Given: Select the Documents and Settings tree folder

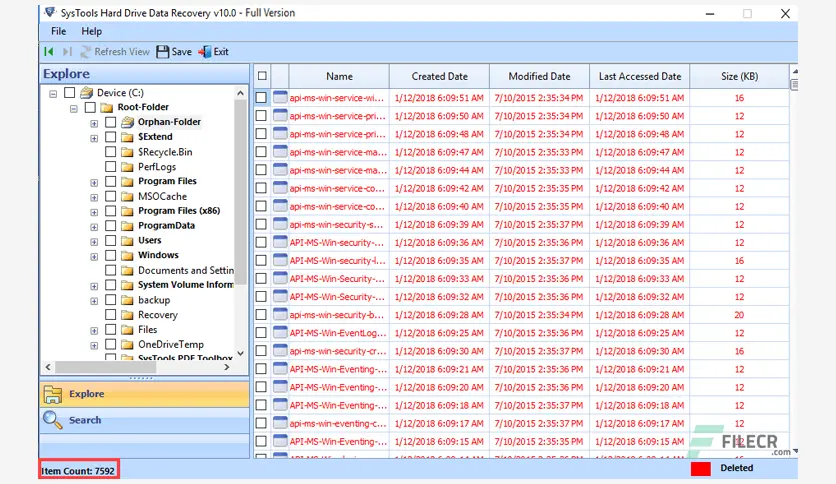Looking at the screenshot, I should coord(186,270).
